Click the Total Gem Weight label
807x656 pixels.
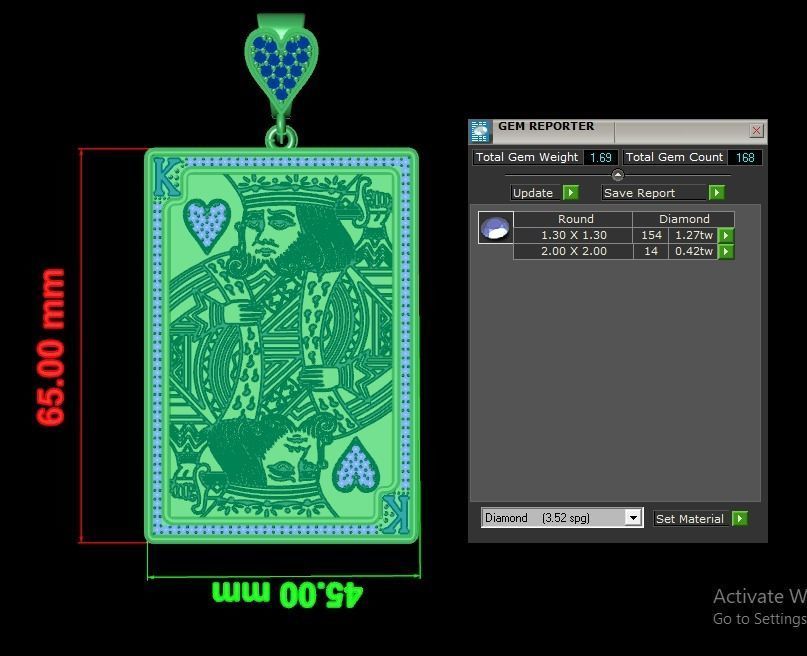(527, 157)
